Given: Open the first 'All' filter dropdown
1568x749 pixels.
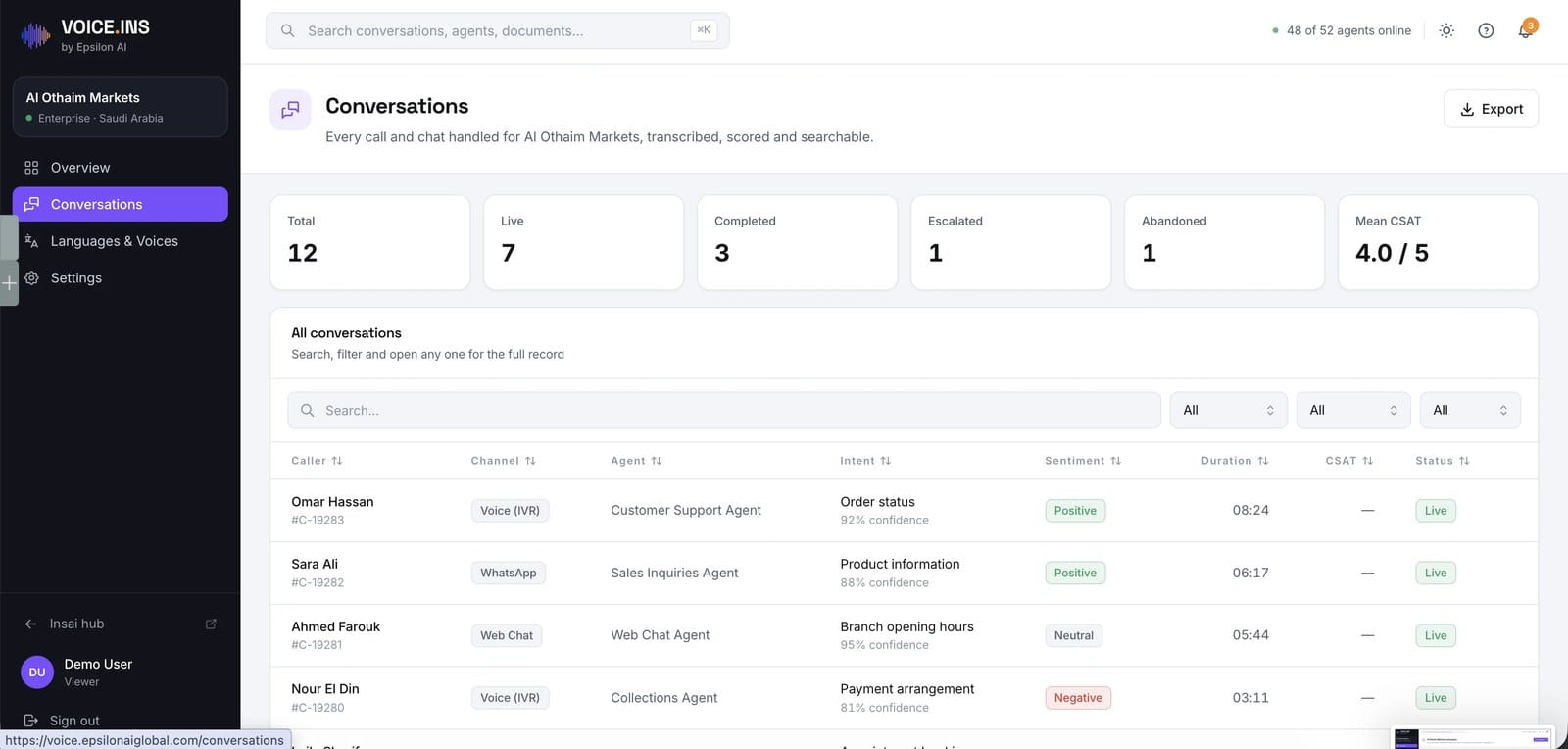Looking at the screenshot, I should [x=1228, y=410].
